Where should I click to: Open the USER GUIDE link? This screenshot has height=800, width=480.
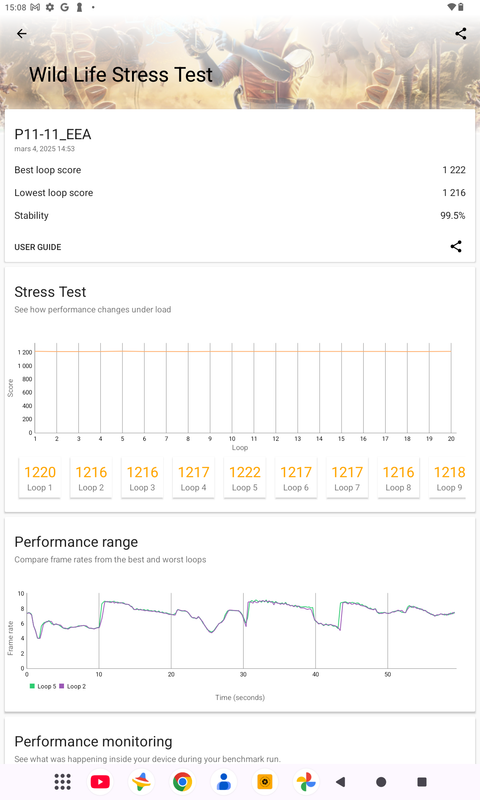(38, 247)
